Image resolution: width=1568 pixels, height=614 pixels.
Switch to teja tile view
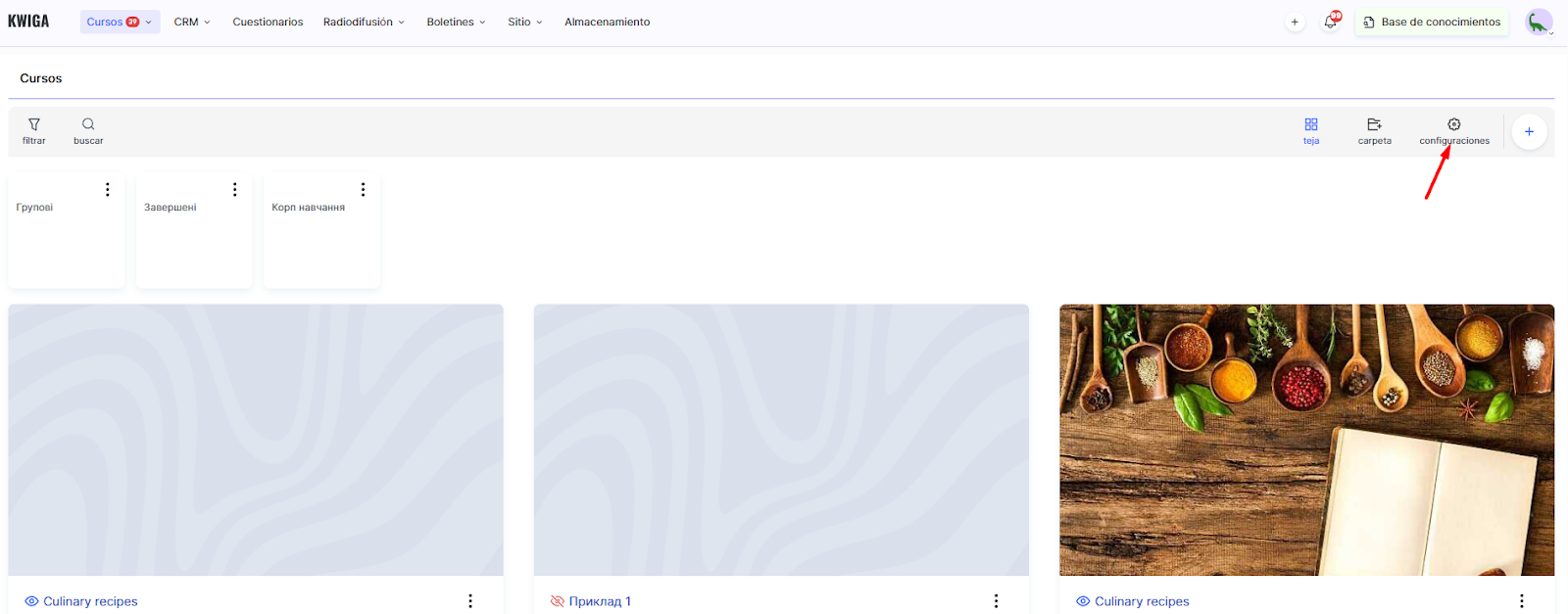pyautogui.click(x=1311, y=131)
